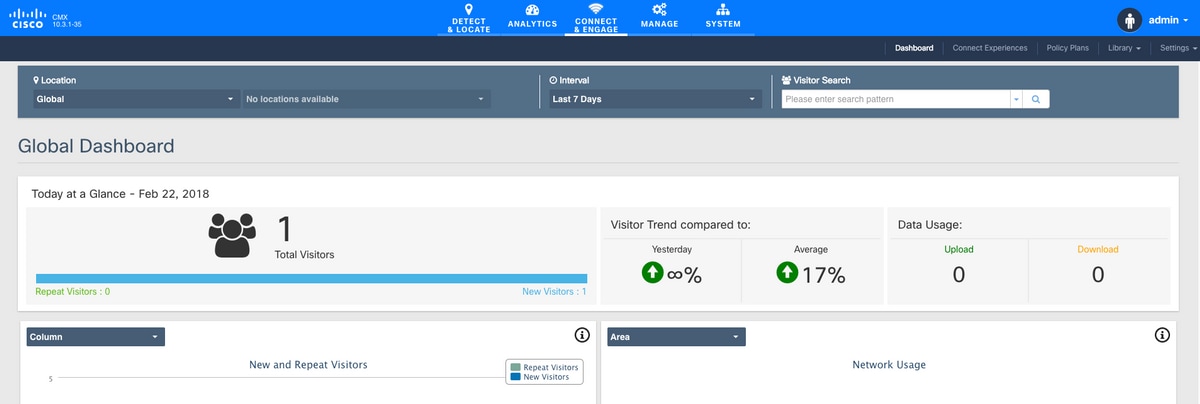
Task: Open the Connect & Engage module
Action: (596, 18)
